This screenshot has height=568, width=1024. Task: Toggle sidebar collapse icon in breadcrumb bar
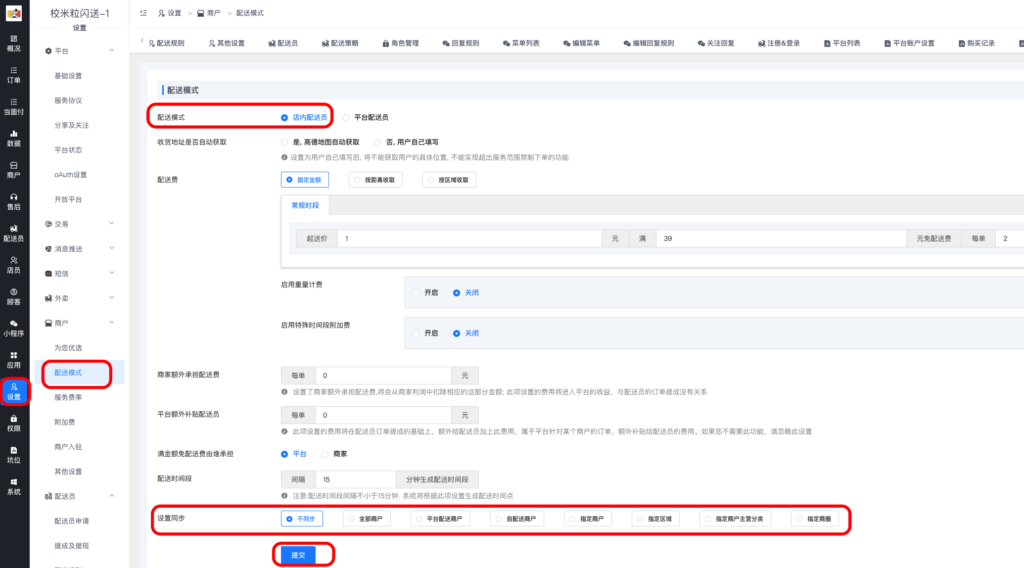click(143, 13)
